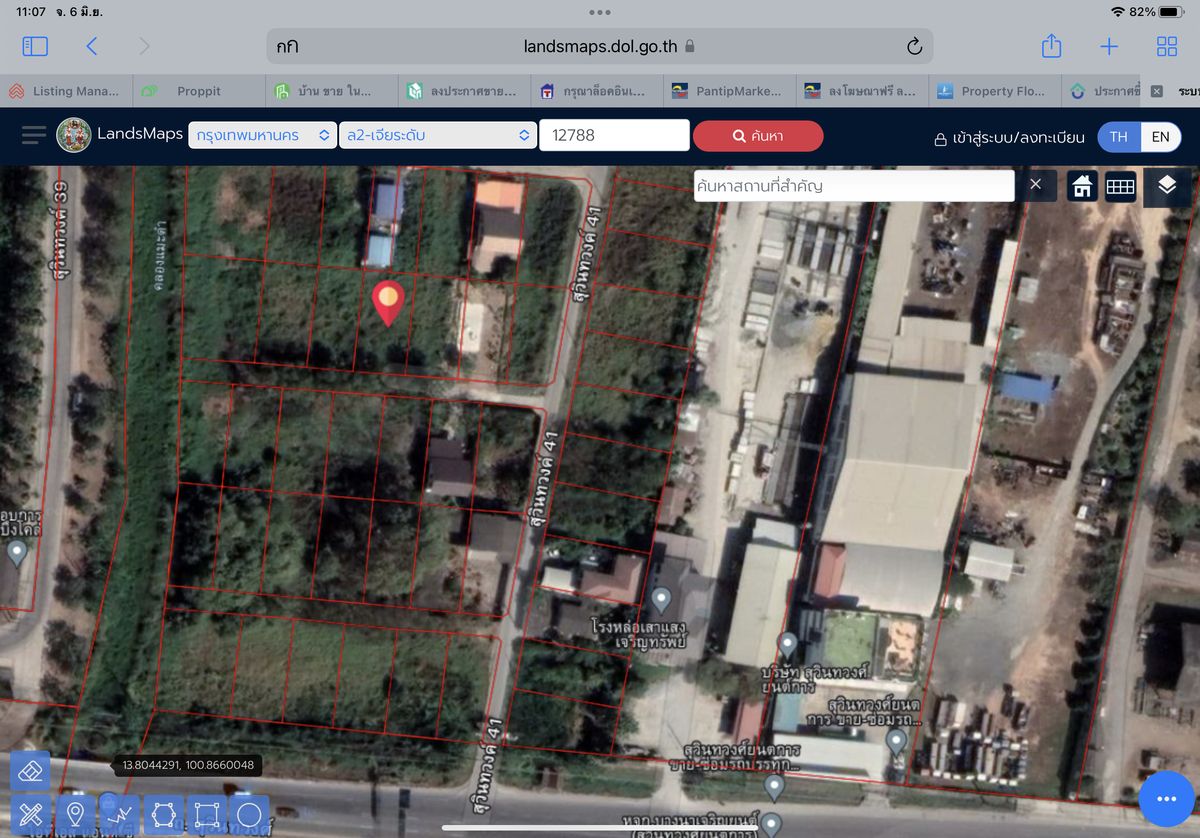
Task: Expand the ล2-เจียระดับ district dropdown
Action: point(439,135)
